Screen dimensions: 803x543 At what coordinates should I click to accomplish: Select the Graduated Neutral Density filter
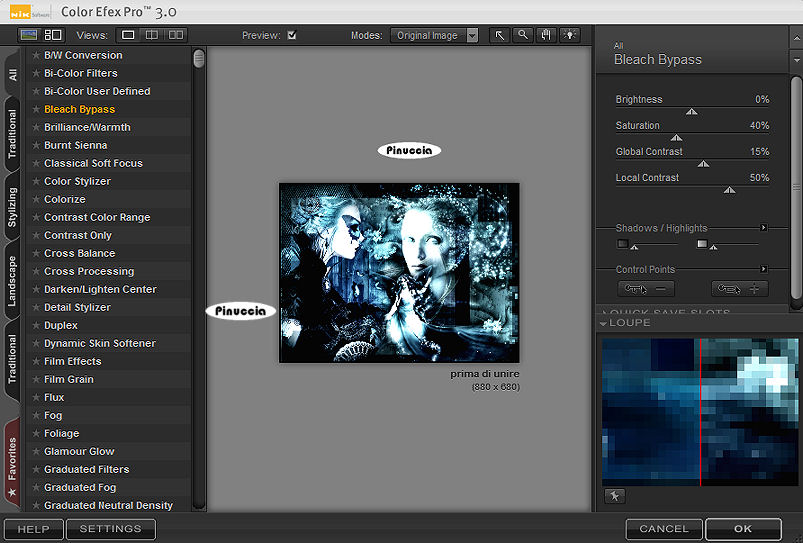coord(109,505)
